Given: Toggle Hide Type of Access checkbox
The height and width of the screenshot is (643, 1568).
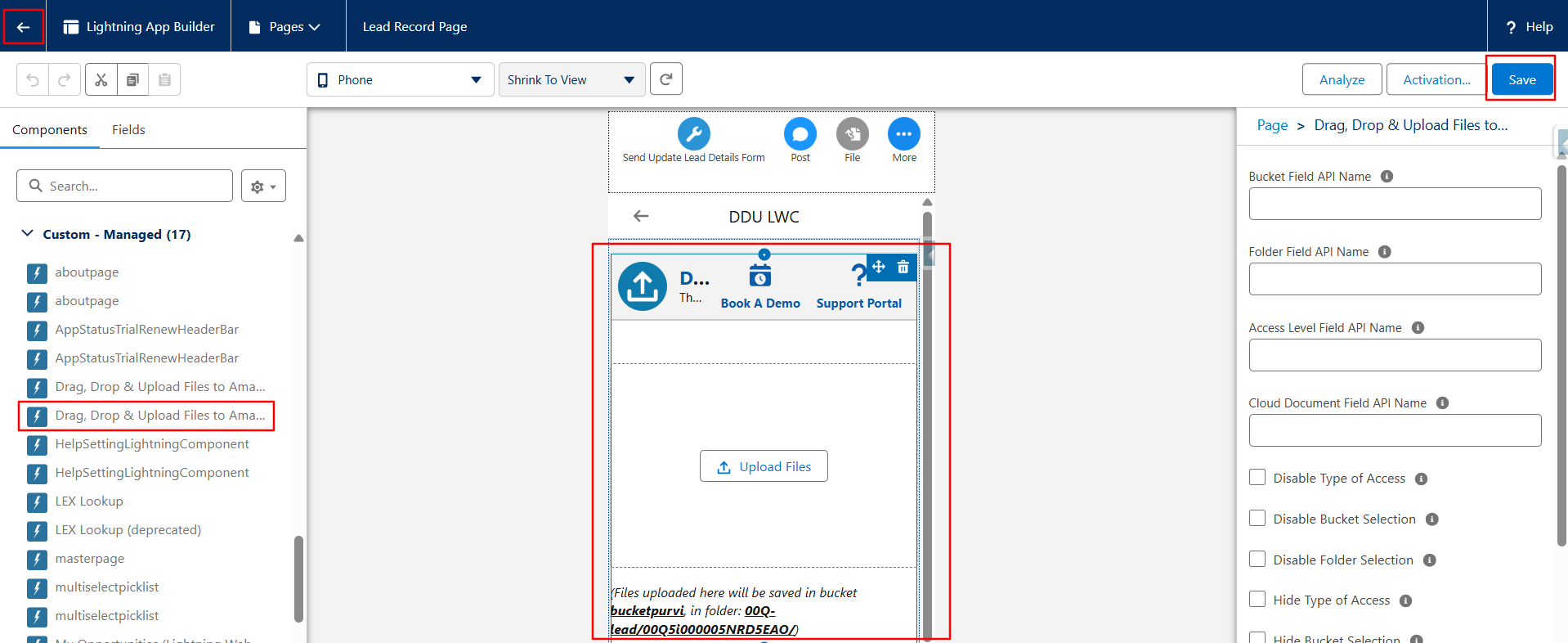Looking at the screenshot, I should [1257, 599].
